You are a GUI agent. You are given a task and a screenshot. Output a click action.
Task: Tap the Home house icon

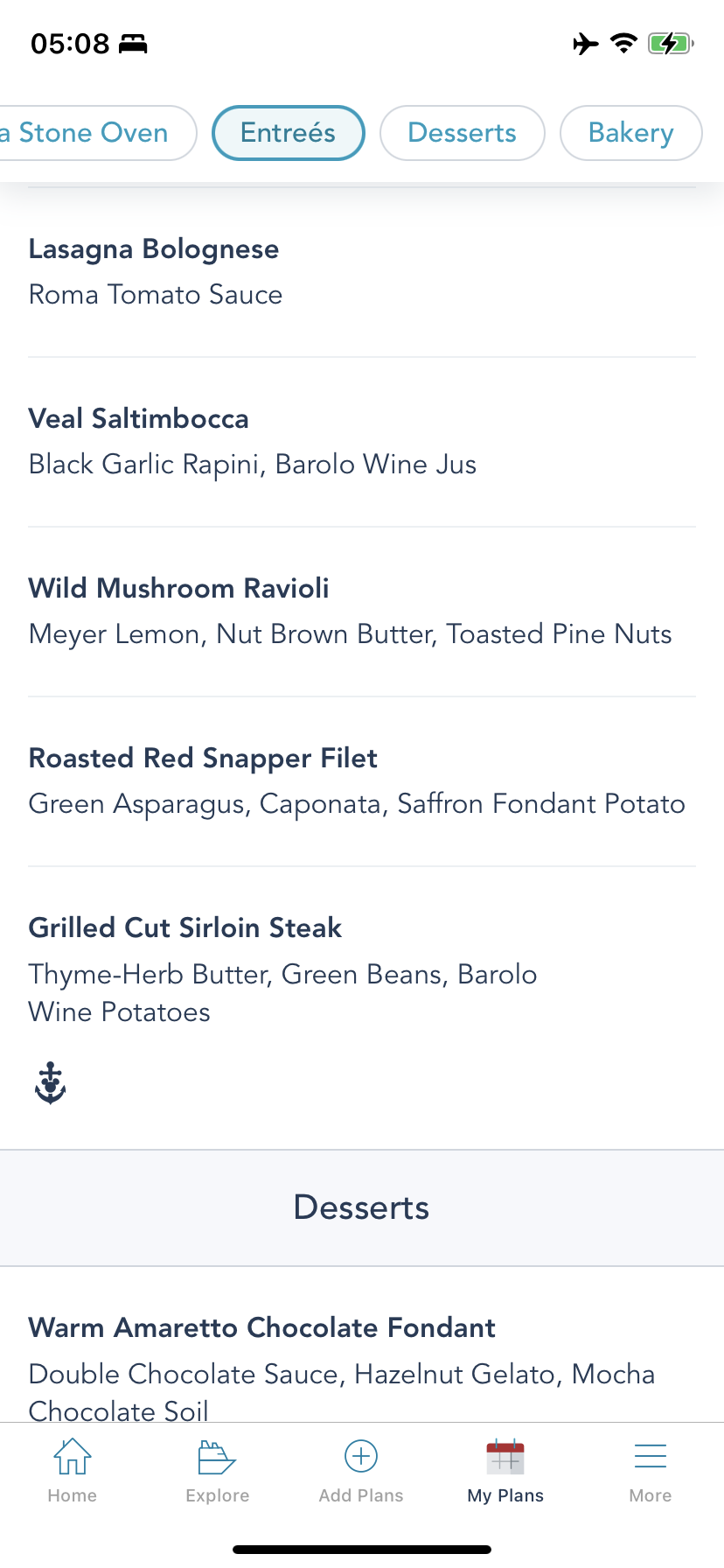click(73, 1457)
